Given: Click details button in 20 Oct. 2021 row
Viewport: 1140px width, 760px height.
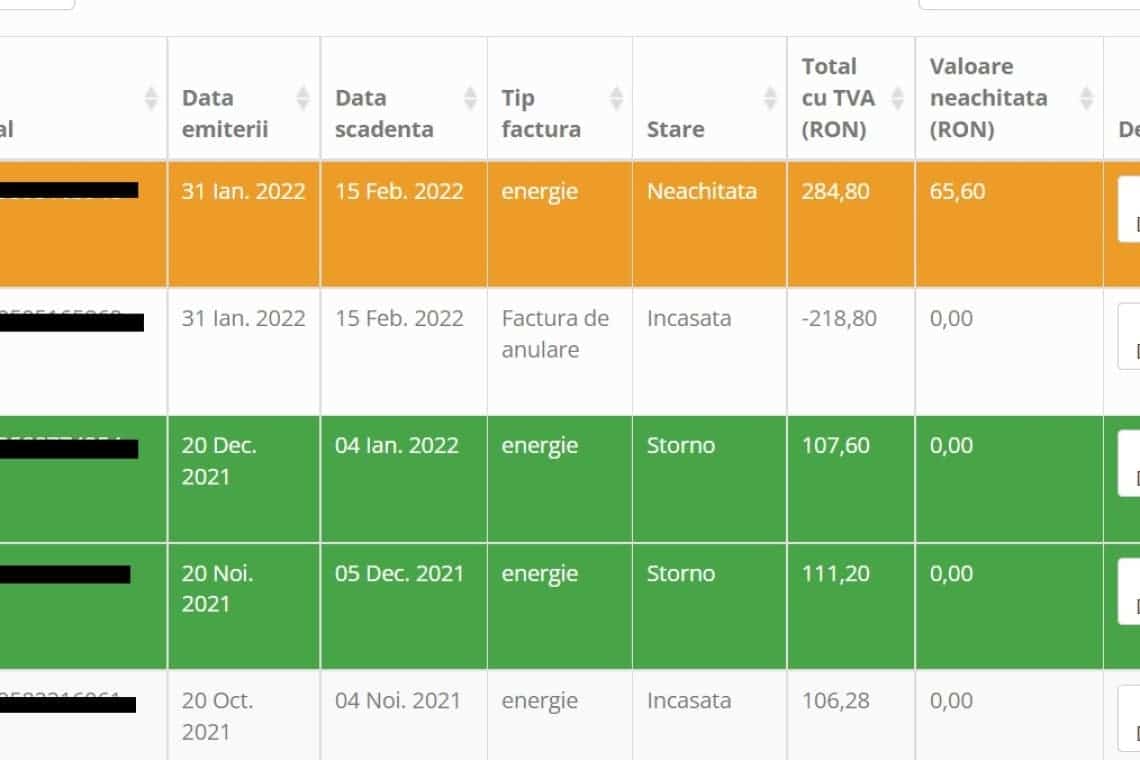Looking at the screenshot, I should tap(1129, 718).
